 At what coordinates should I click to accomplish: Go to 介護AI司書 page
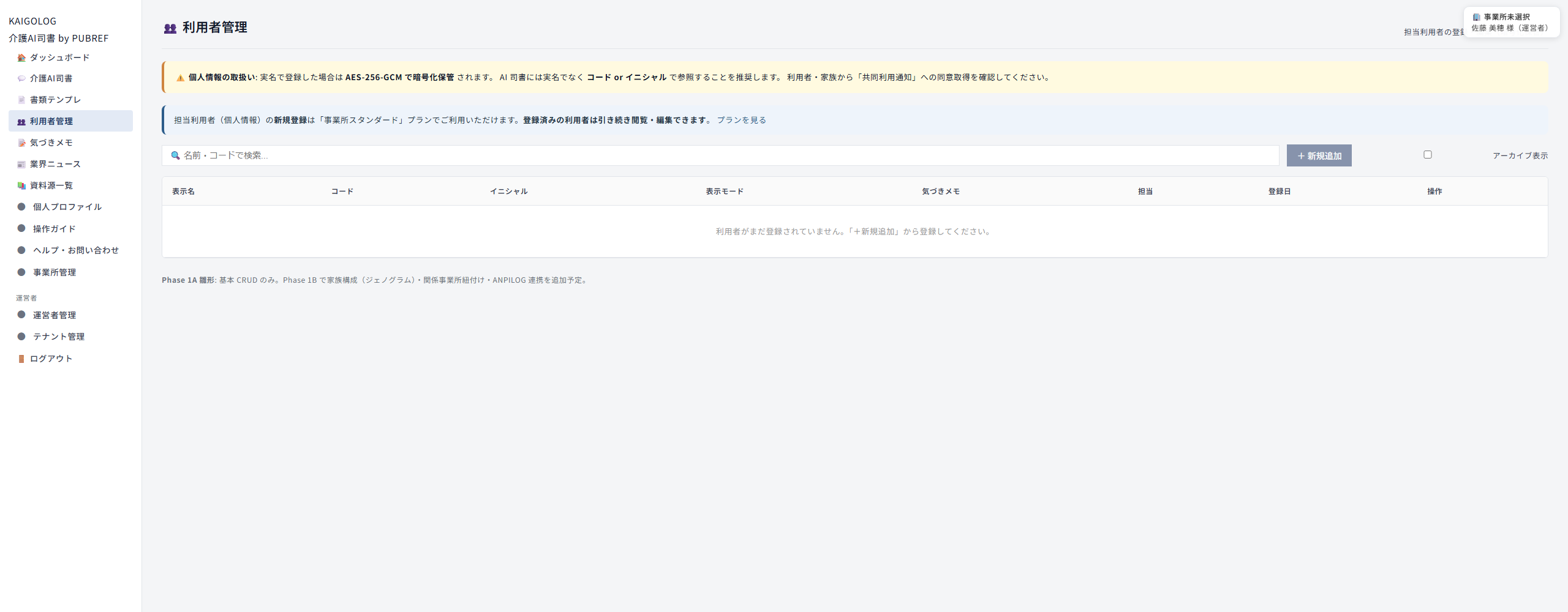tap(70, 78)
